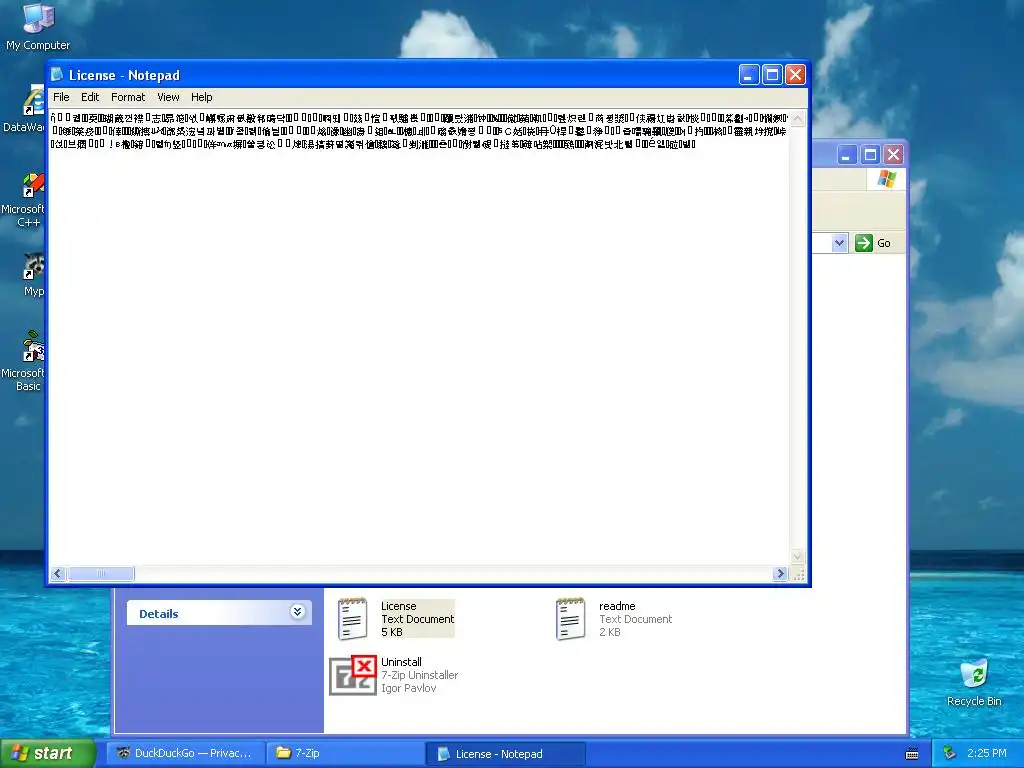Collapse the Details panel in 7-Zip folder
Image resolution: width=1024 pixels, height=768 pixels.
[x=297, y=612]
